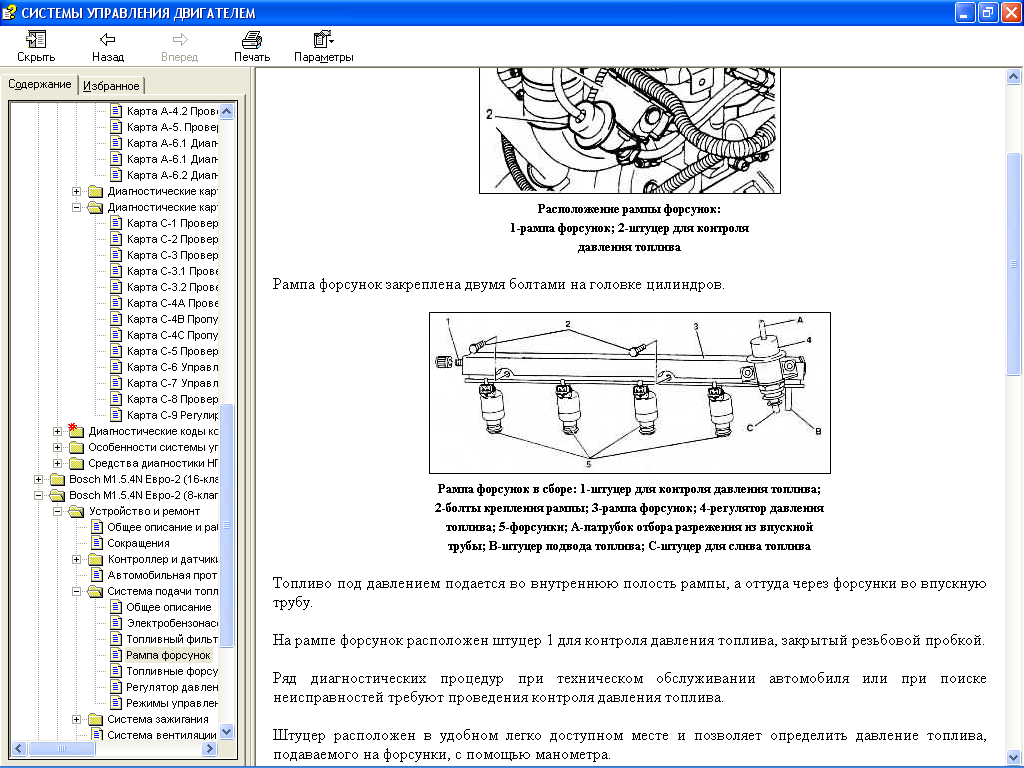Click tree horizontal scrollbar right arrow
Viewport: 1024px width, 768px height.
(x=210, y=748)
